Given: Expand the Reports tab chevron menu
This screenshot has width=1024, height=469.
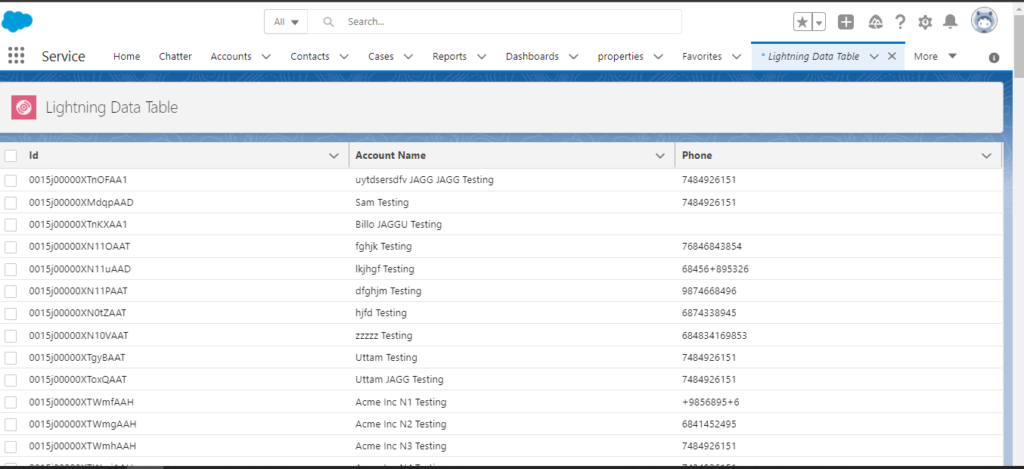Looking at the screenshot, I should tap(481, 57).
